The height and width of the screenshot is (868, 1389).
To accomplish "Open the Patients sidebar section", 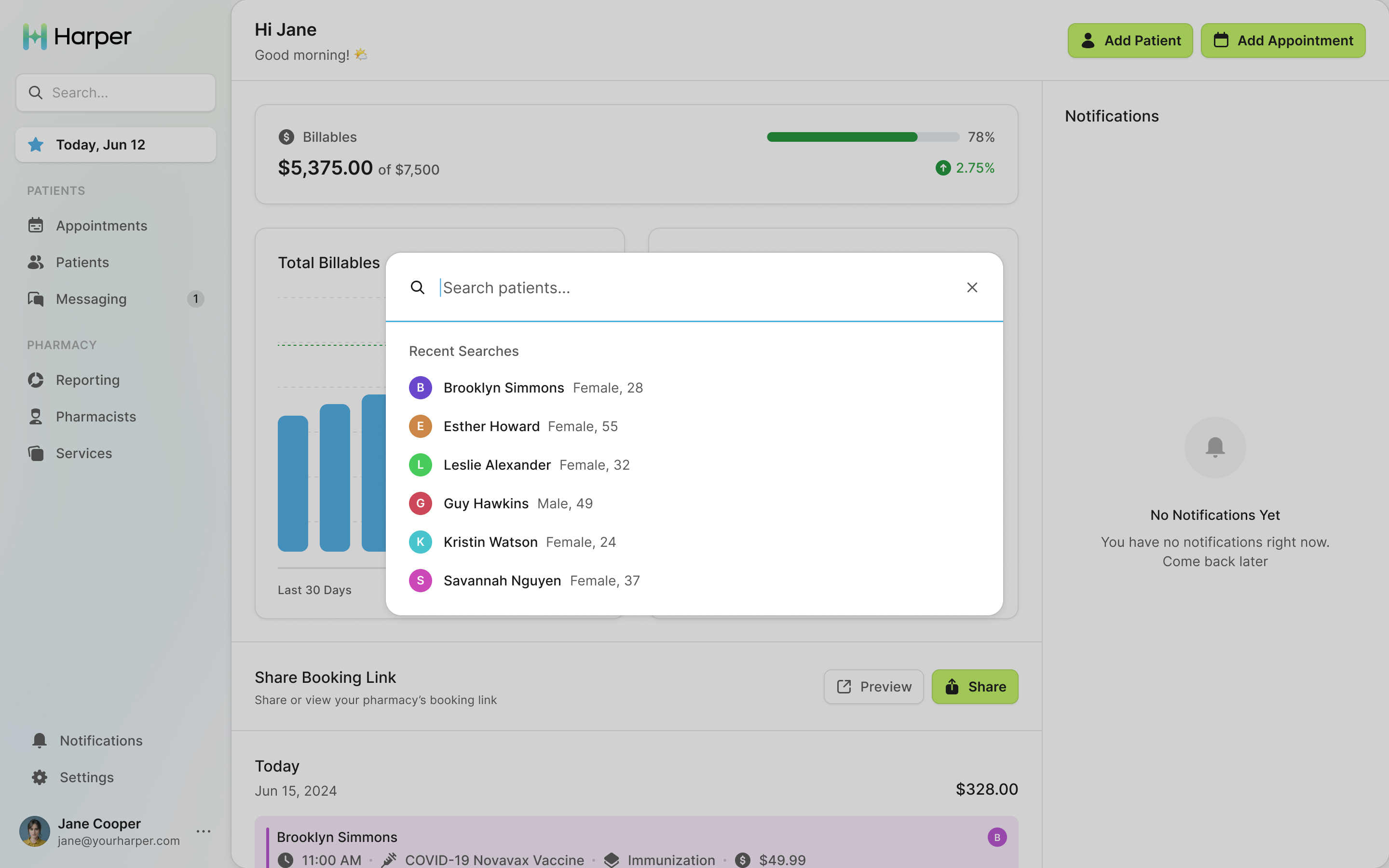I will [82, 262].
